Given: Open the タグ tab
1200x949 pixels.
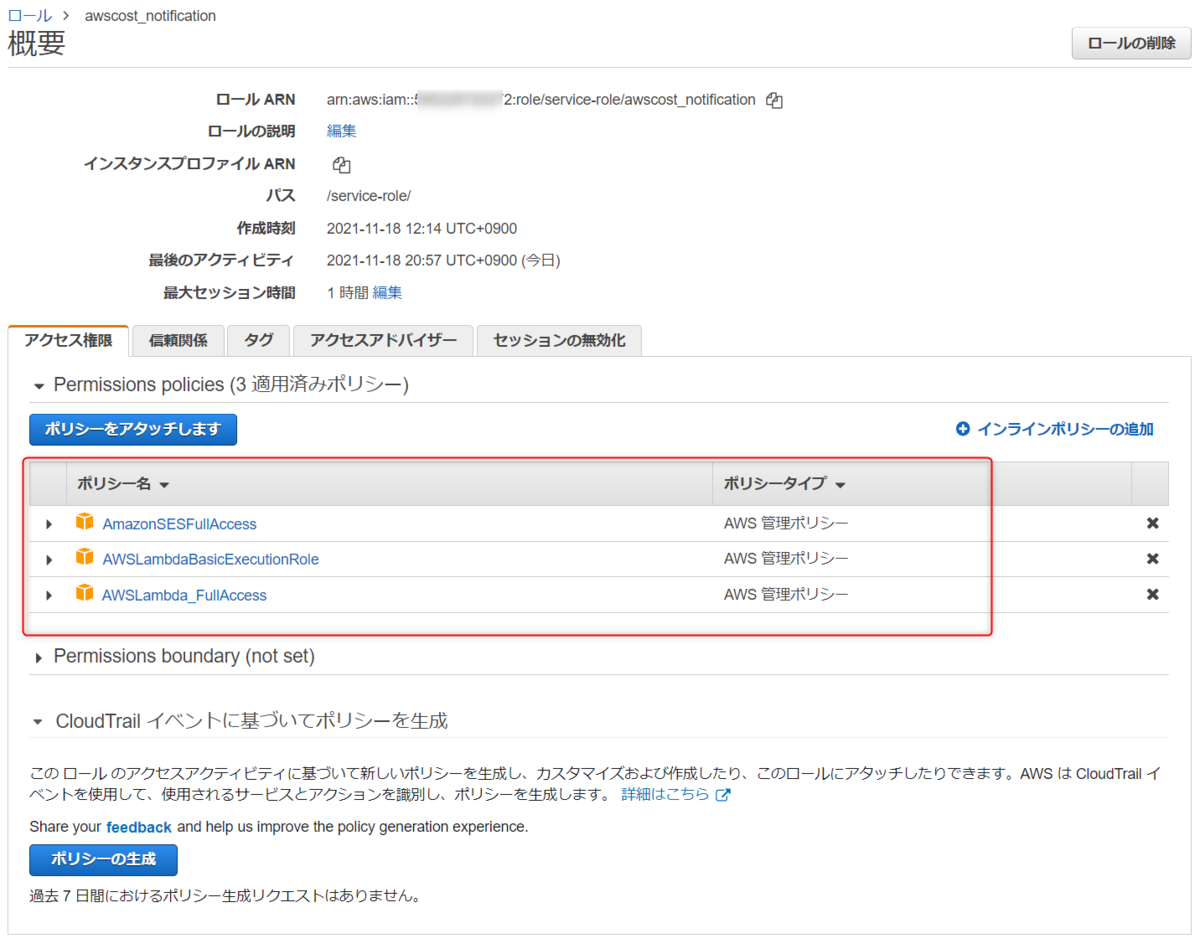Looking at the screenshot, I should pyautogui.click(x=258, y=340).
